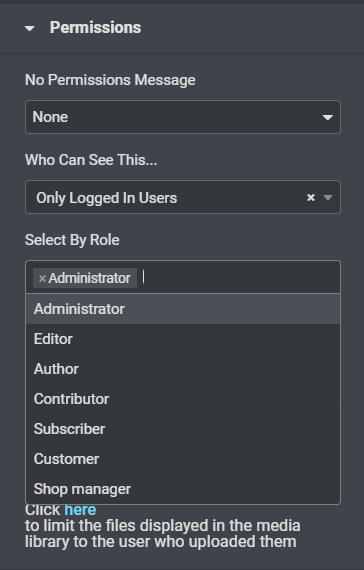The height and width of the screenshot is (570, 364).
Task: Click the No Permissions Message label
Action: (x=110, y=80)
